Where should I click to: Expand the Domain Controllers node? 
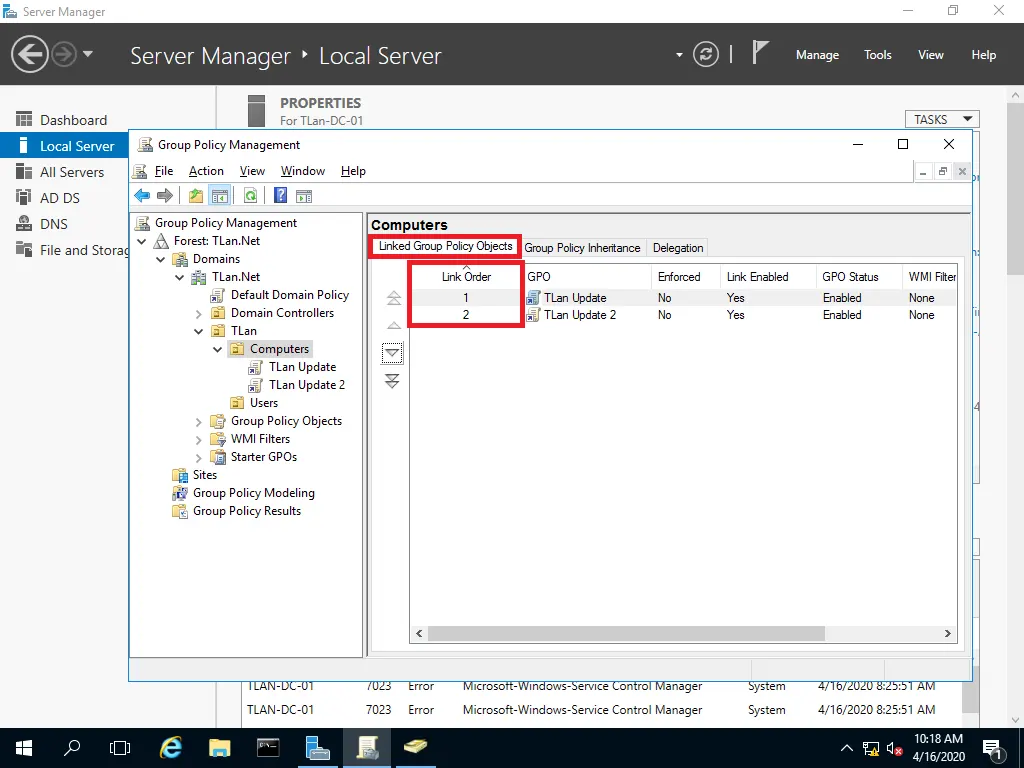[199, 313]
